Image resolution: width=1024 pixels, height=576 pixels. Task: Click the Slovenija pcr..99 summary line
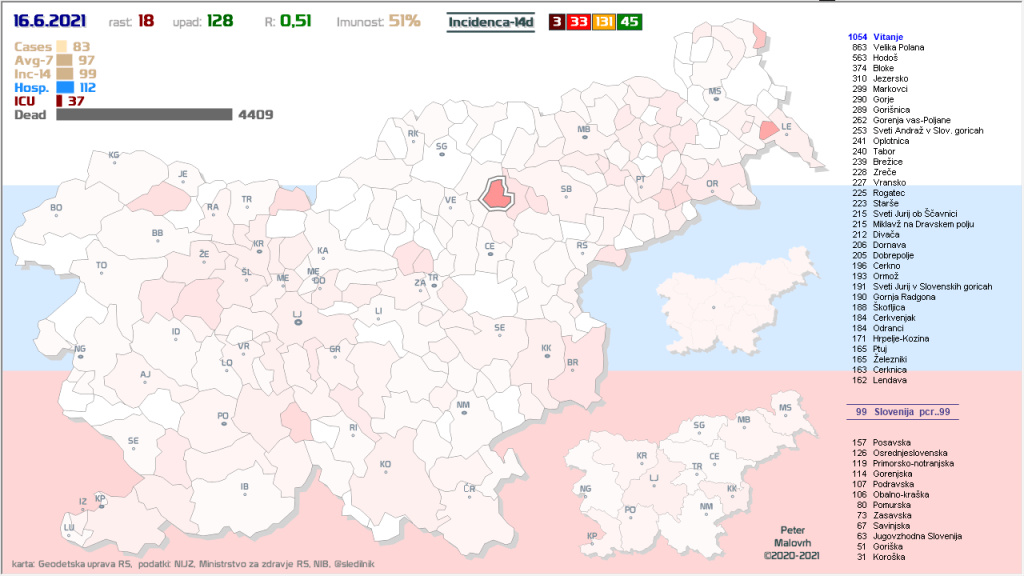901,412
